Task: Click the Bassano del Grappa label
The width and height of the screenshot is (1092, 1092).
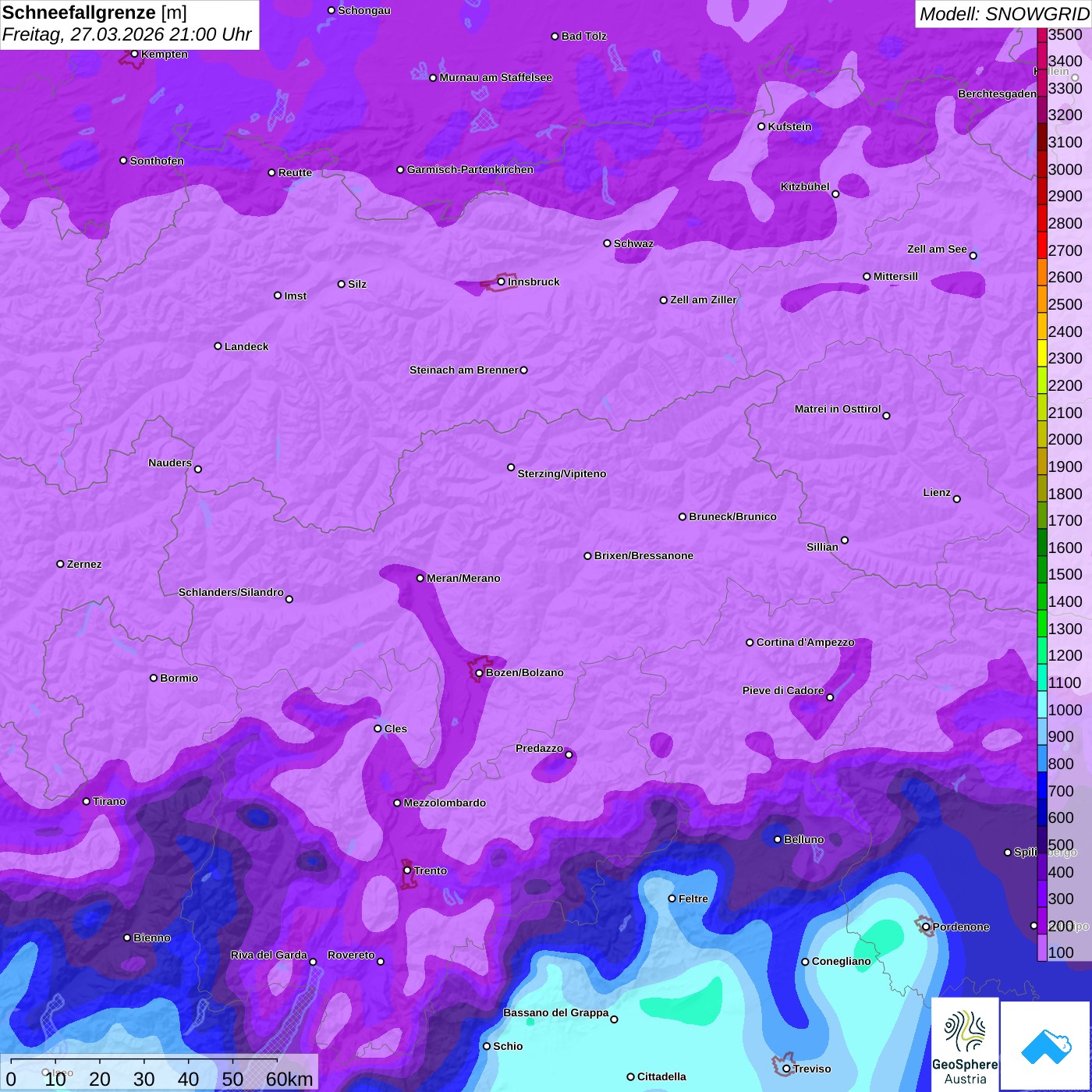Action: pyautogui.click(x=556, y=1012)
